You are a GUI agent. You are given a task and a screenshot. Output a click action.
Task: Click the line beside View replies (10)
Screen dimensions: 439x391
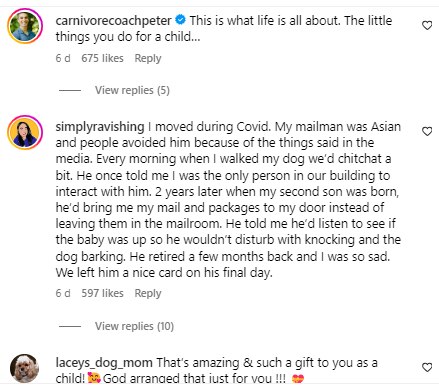pos(70,326)
